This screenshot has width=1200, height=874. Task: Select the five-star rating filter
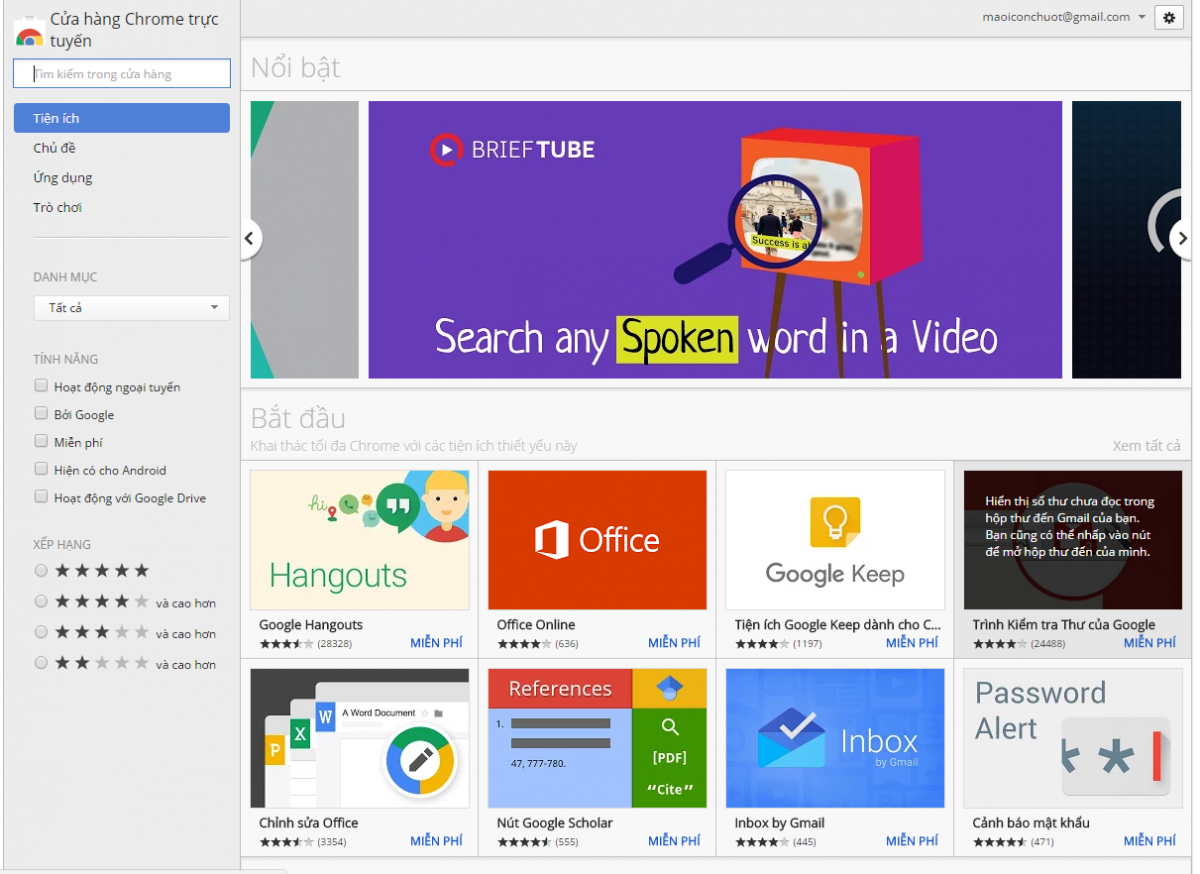tap(41, 571)
